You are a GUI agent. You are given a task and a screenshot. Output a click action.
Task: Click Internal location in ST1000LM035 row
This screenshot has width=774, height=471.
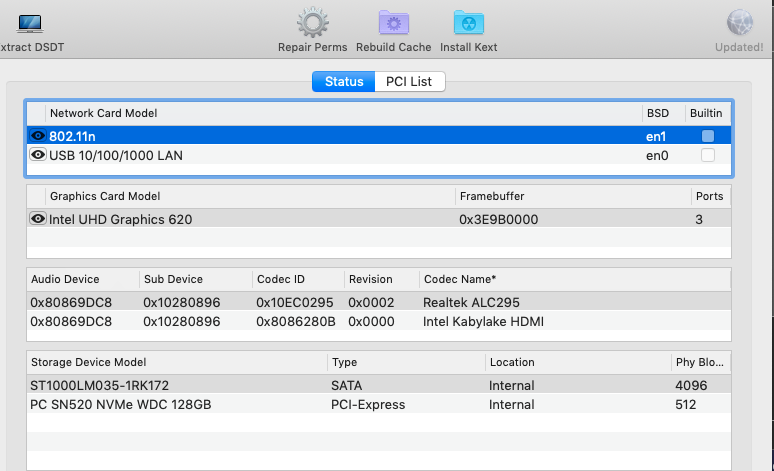[511, 385]
